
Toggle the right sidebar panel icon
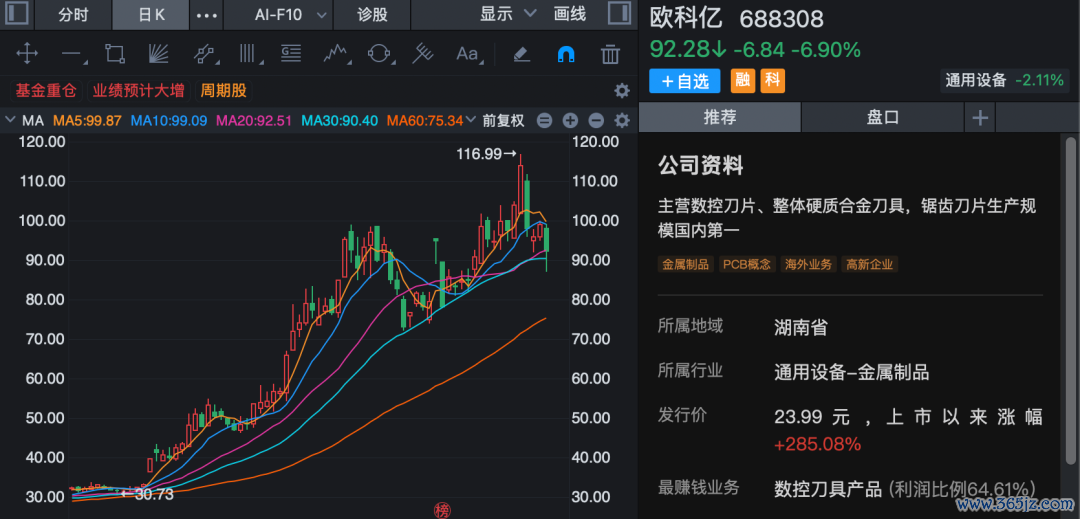point(619,14)
